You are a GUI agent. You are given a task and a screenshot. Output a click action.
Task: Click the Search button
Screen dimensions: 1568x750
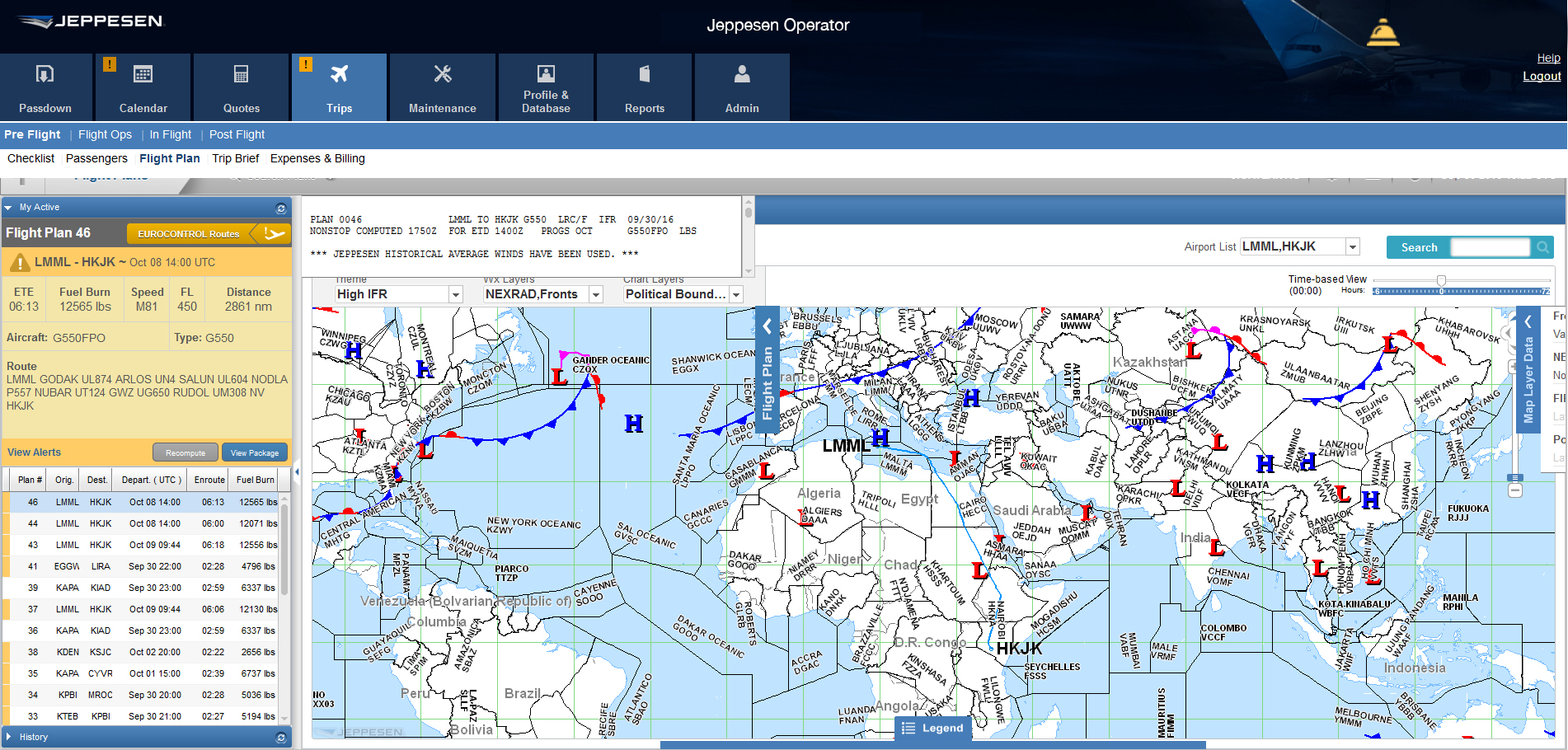(x=1419, y=247)
